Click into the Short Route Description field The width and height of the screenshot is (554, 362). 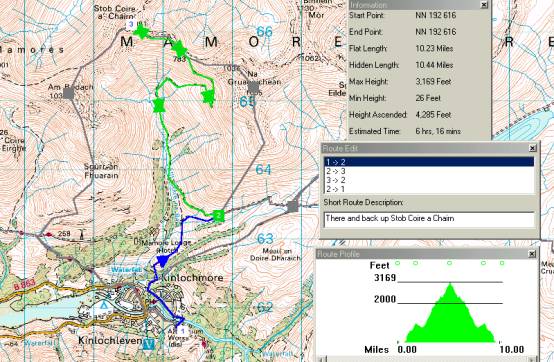(x=429, y=219)
